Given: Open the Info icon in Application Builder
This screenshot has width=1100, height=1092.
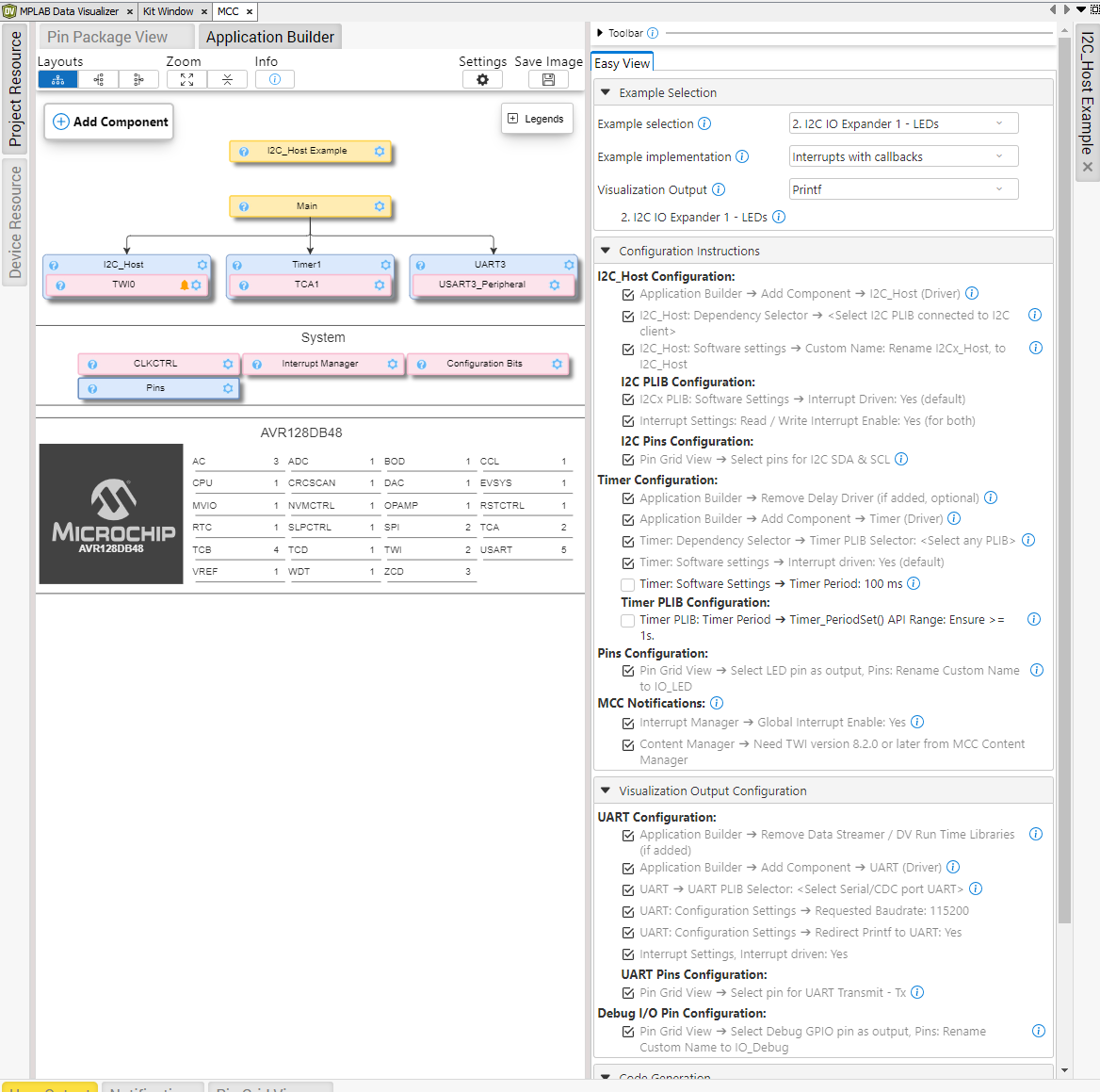Looking at the screenshot, I should (x=275, y=80).
